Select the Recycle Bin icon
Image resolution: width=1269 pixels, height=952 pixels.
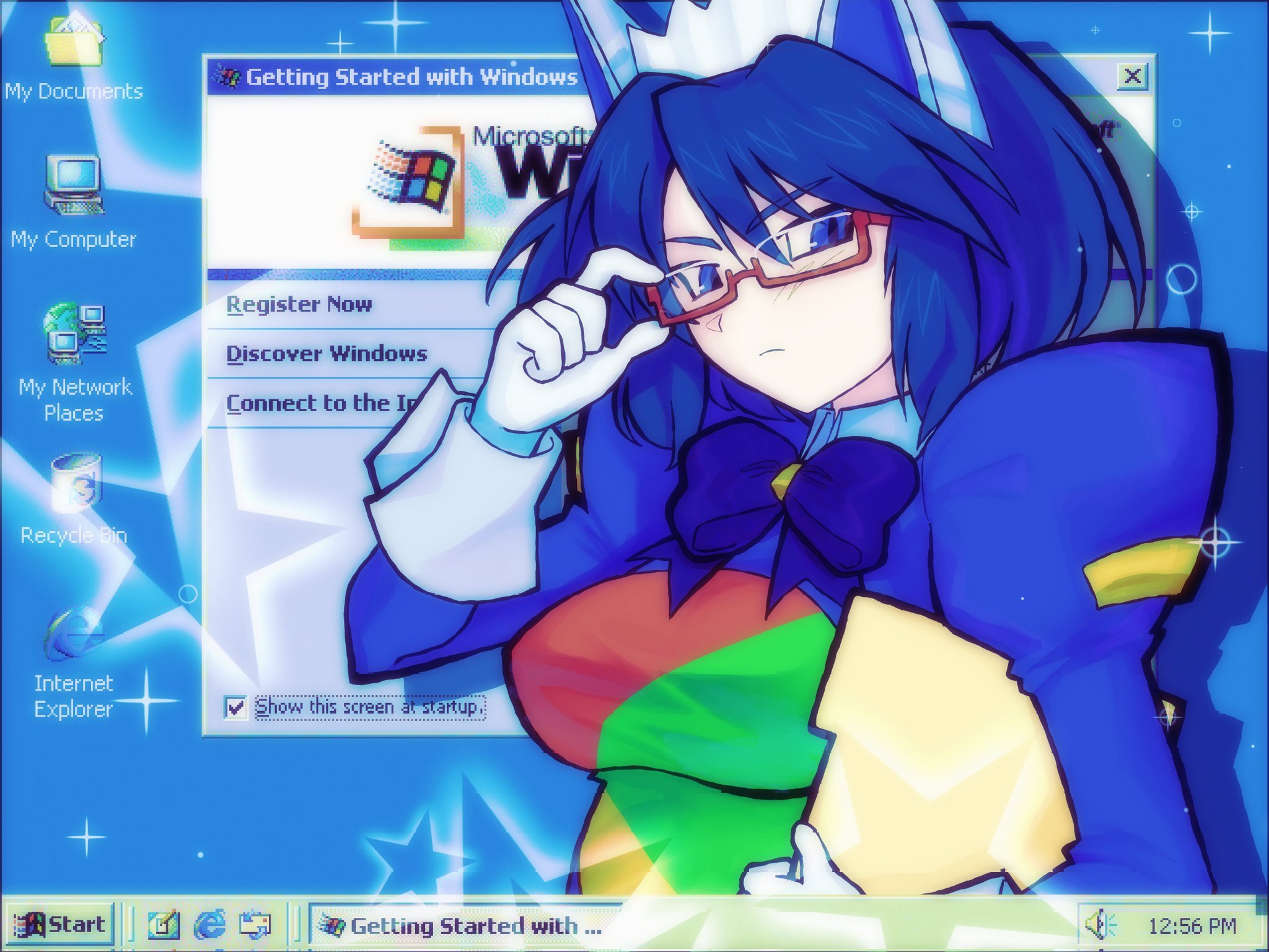76,483
